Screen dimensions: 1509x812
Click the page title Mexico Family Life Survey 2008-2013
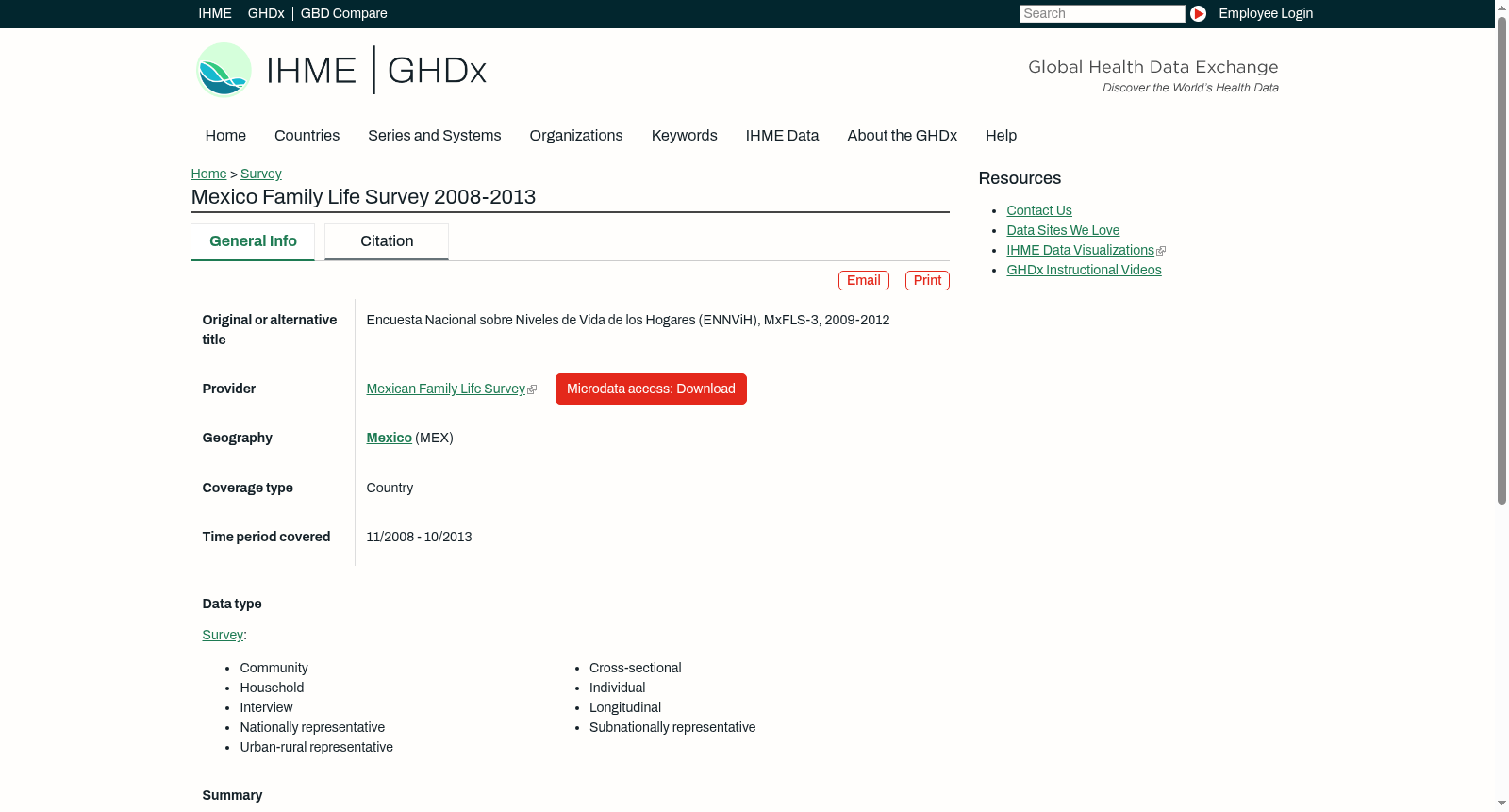363,197
